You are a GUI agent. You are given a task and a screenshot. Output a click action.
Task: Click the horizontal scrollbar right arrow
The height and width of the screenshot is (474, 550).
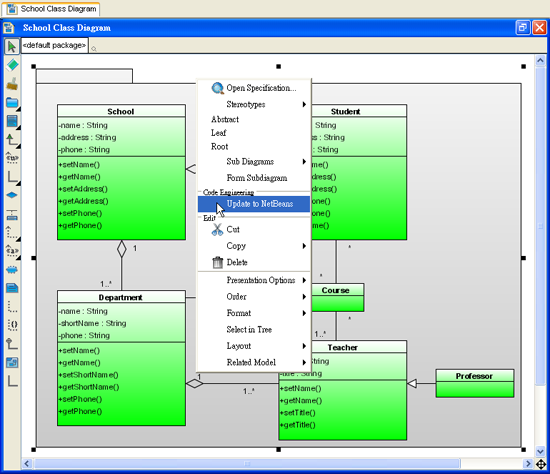click(x=527, y=464)
